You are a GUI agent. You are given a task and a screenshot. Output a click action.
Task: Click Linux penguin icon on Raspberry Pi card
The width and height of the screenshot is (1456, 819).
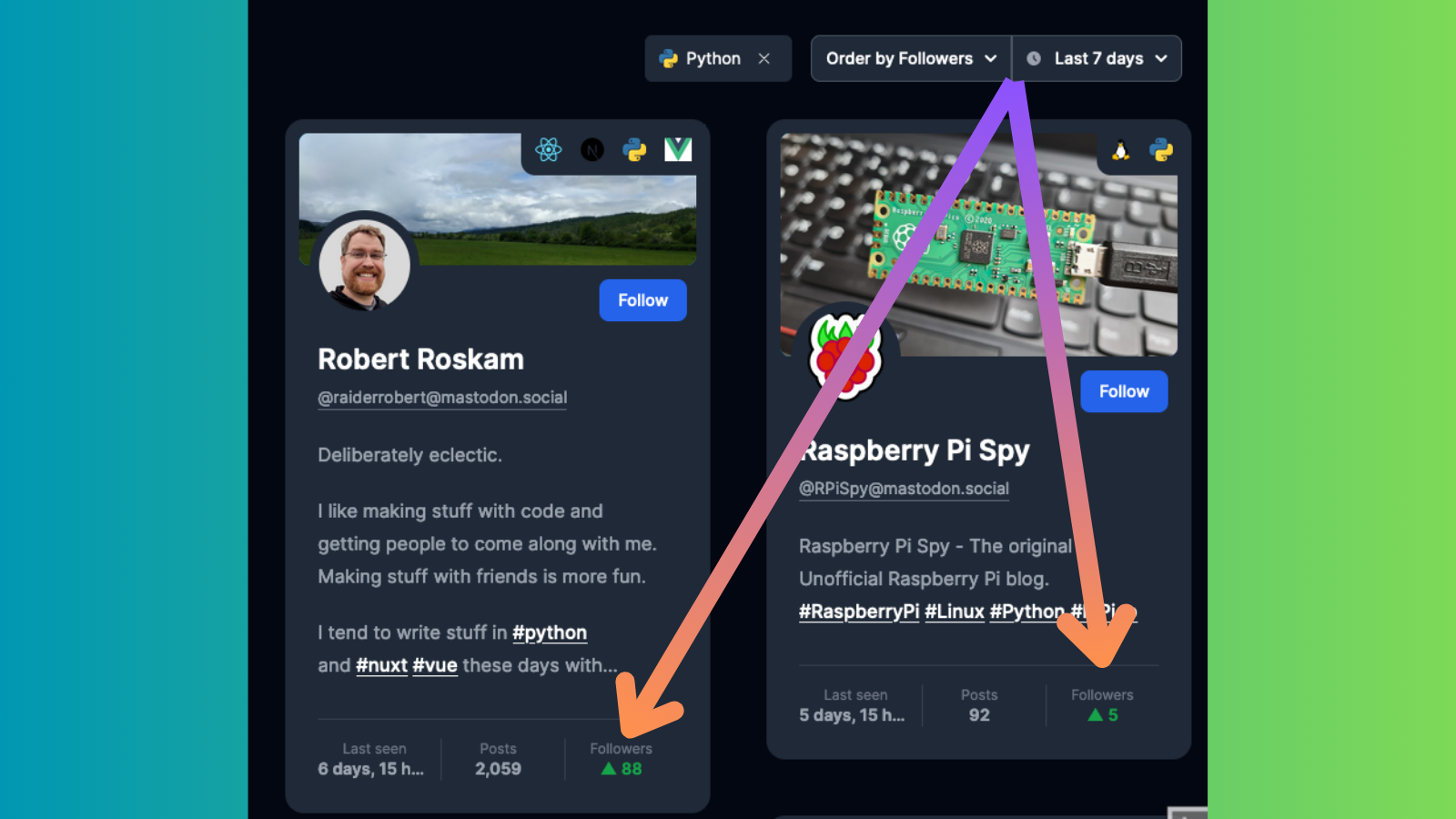(x=1121, y=150)
